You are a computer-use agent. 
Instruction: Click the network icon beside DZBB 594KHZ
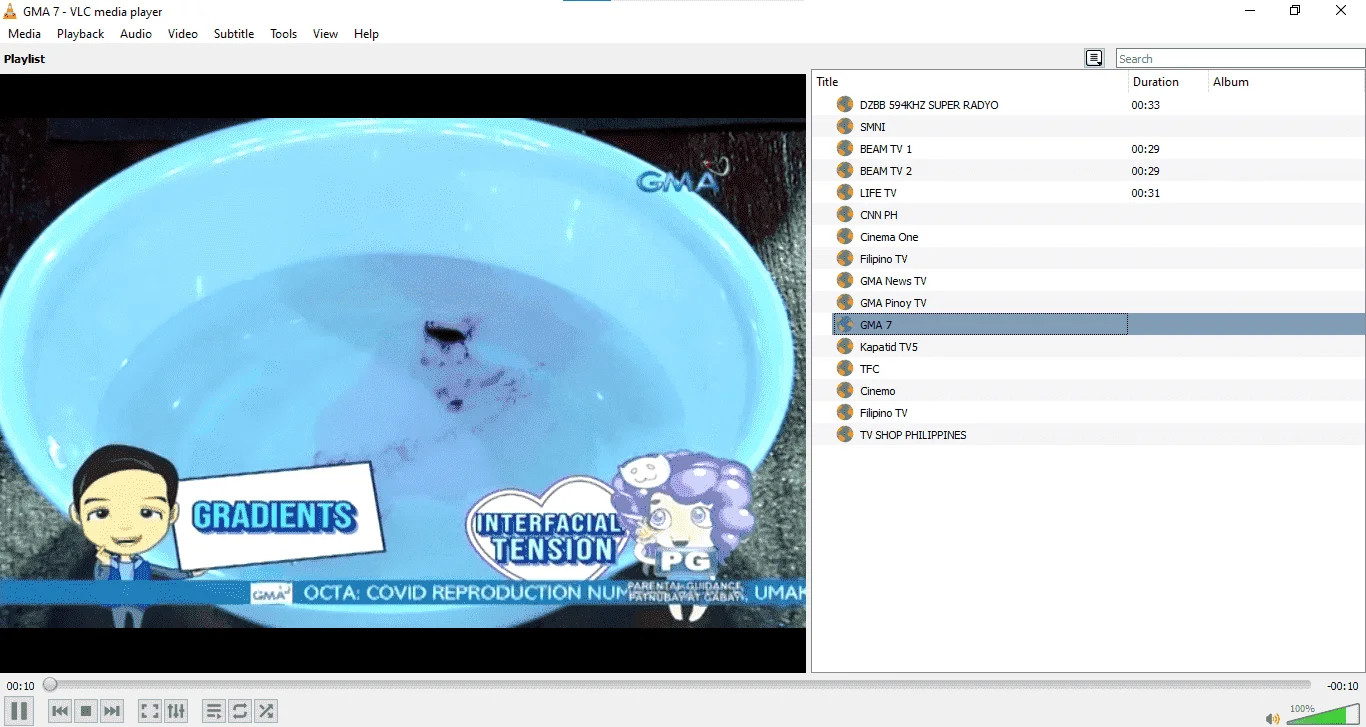tap(845, 105)
